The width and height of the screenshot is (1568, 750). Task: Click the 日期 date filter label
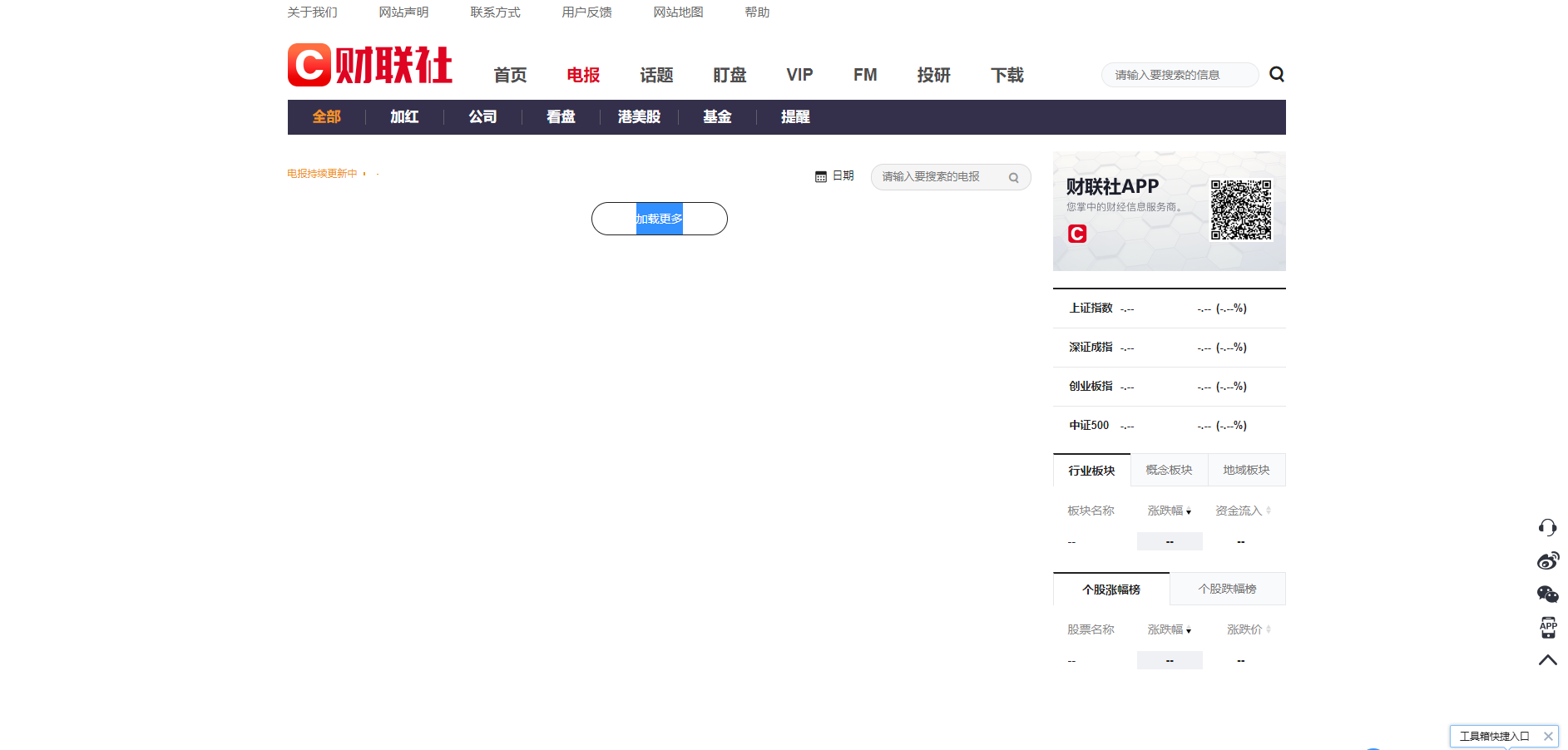point(843,176)
